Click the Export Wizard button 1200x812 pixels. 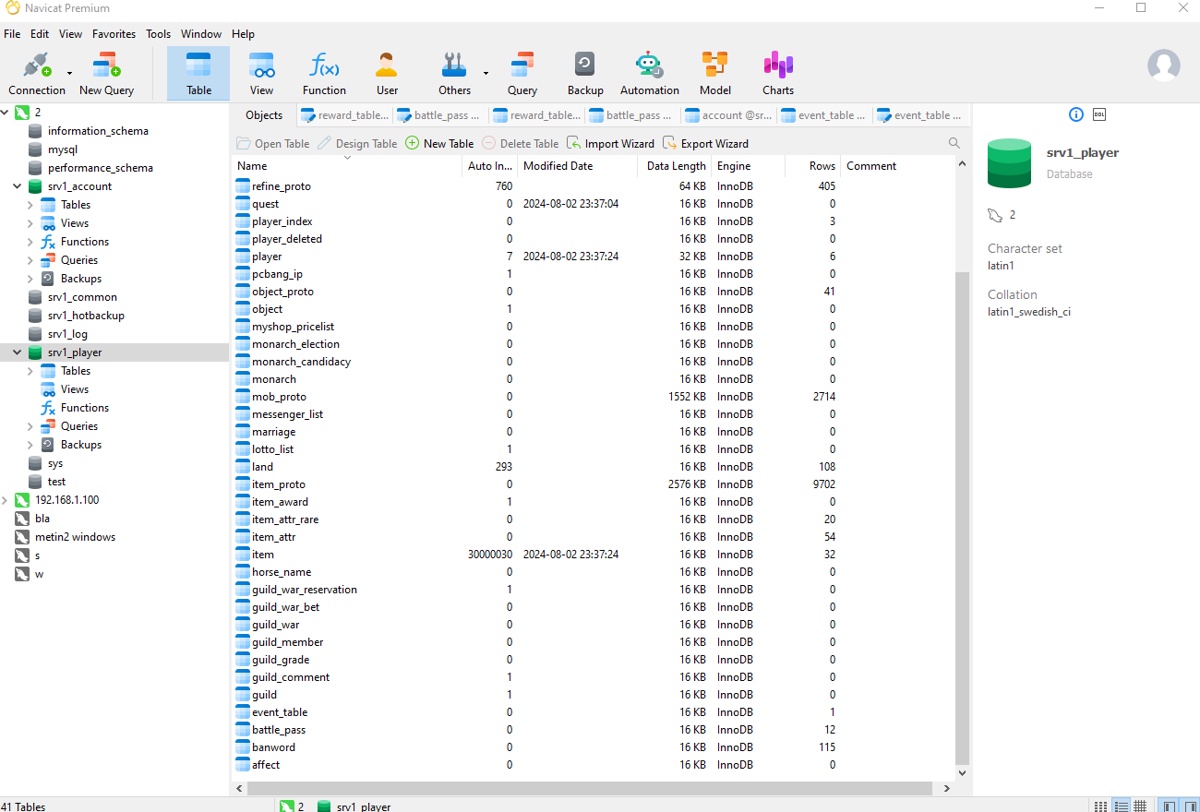tap(705, 144)
